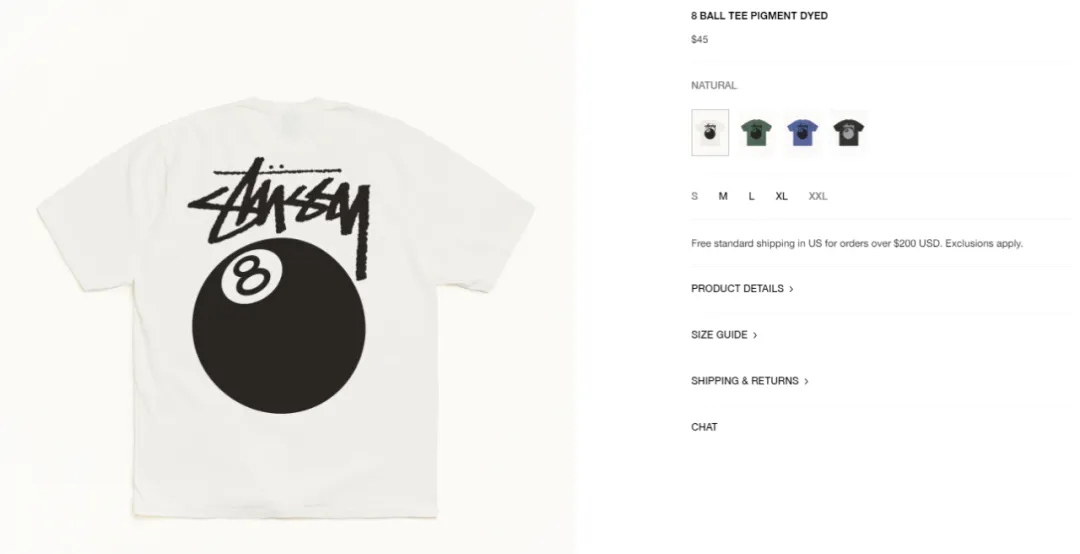Select the Natural white tee color swatch
Screen dimensions: 1080x554
pos(710,132)
